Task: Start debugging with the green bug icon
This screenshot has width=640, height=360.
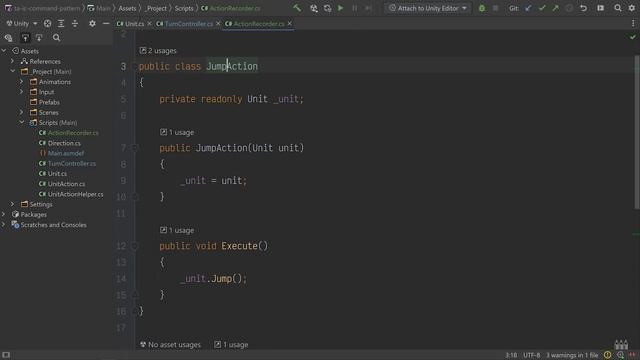Action: click(x=482, y=8)
